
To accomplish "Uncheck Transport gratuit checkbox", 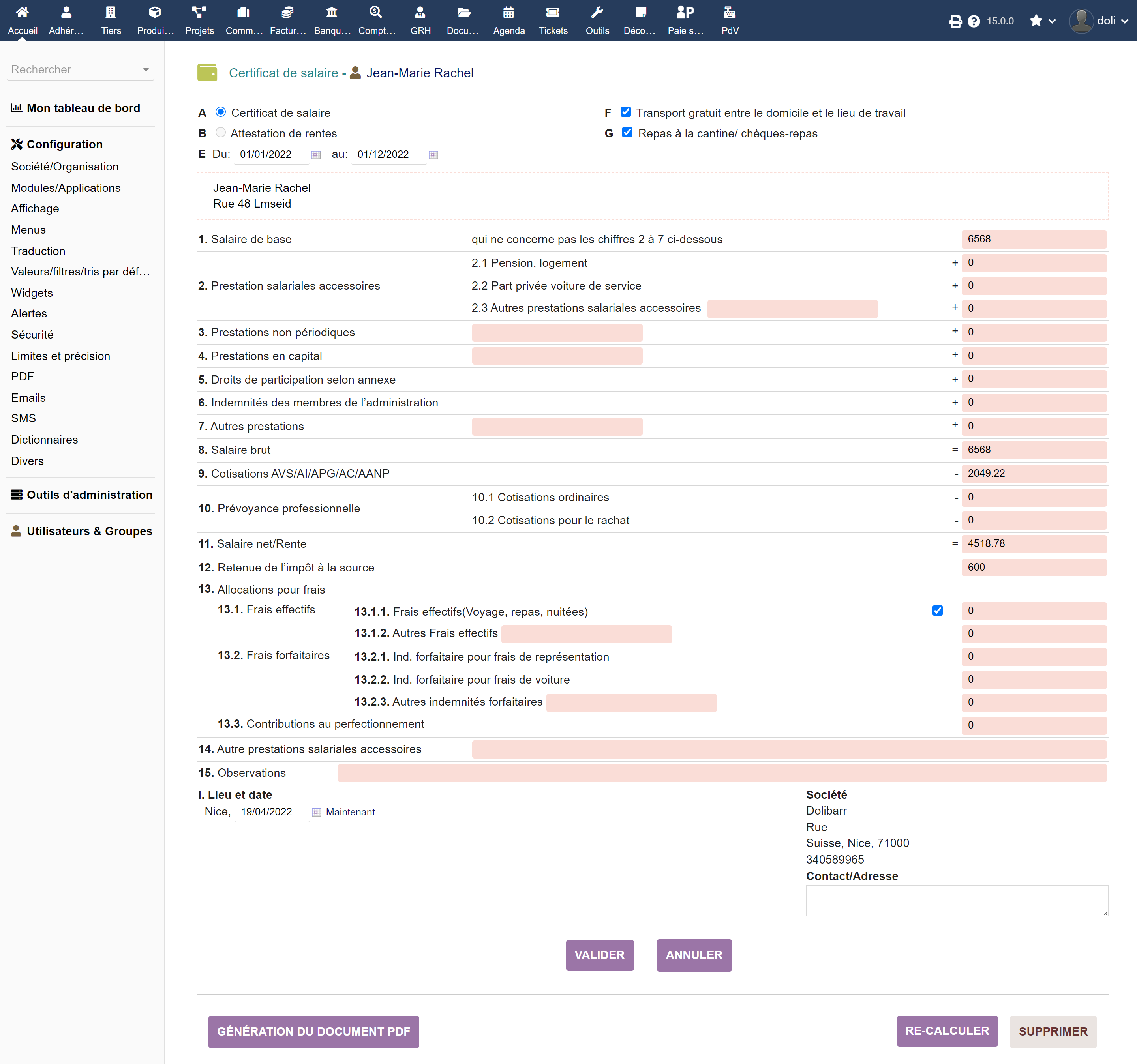I will [626, 112].
